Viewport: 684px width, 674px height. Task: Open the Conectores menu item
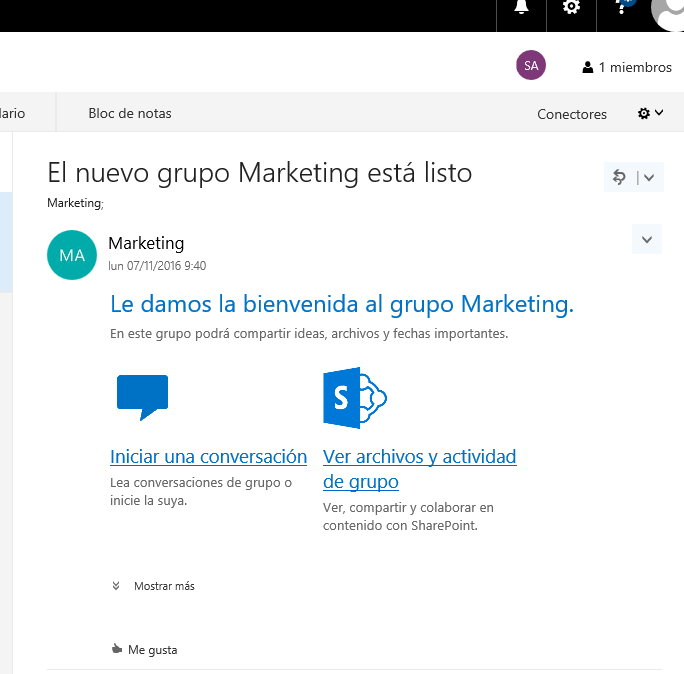coord(571,114)
